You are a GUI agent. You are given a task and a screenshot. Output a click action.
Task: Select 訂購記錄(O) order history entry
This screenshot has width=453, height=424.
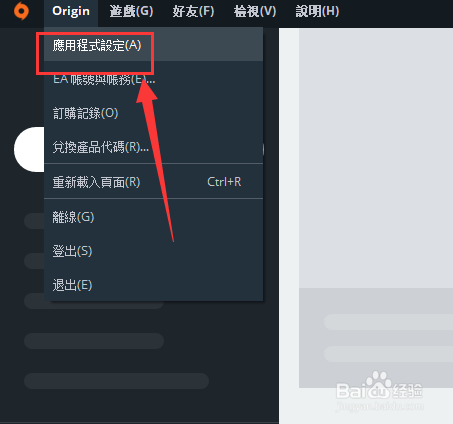(x=153, y=113)
